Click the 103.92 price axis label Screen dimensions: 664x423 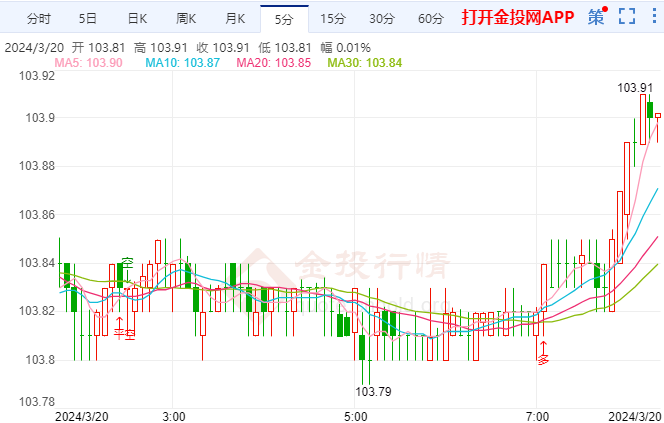pyautogui.click(x=37, y=76)
